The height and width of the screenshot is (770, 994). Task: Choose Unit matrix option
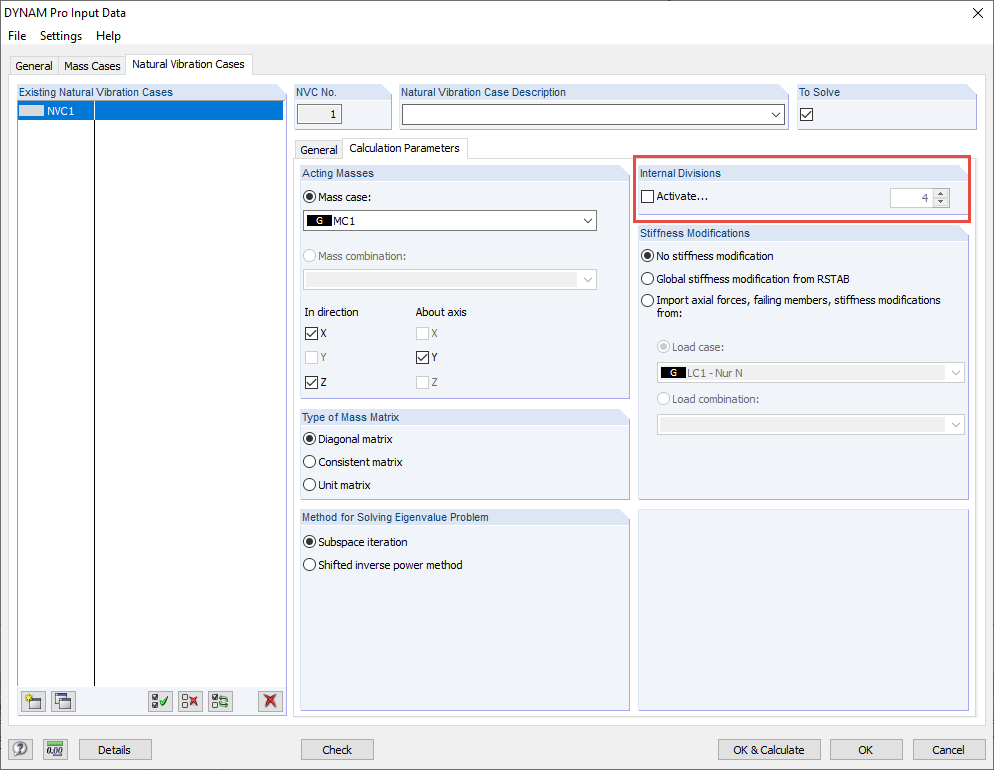(309, 485)
